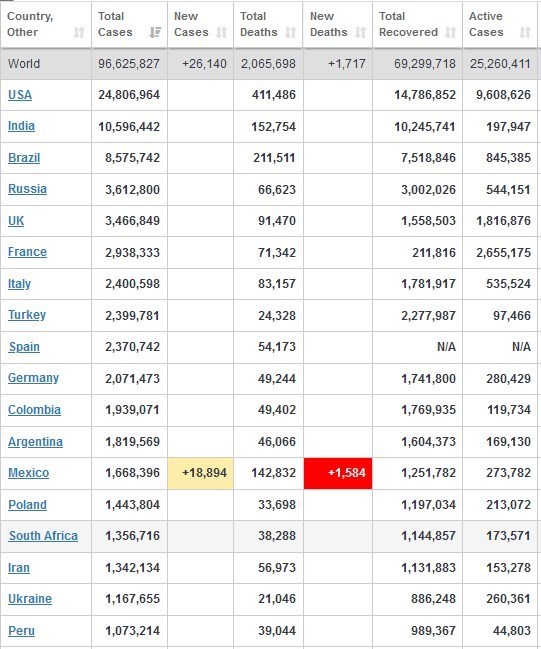Select the World total cases cell
This screenshot has width=541, height=649.
[x=129, y=64]
